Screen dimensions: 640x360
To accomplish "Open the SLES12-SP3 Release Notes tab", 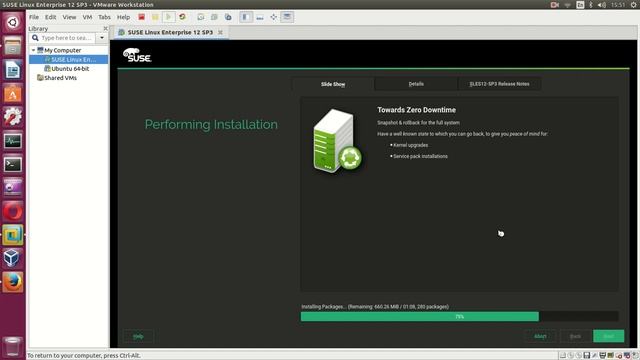I will point(499,84).
